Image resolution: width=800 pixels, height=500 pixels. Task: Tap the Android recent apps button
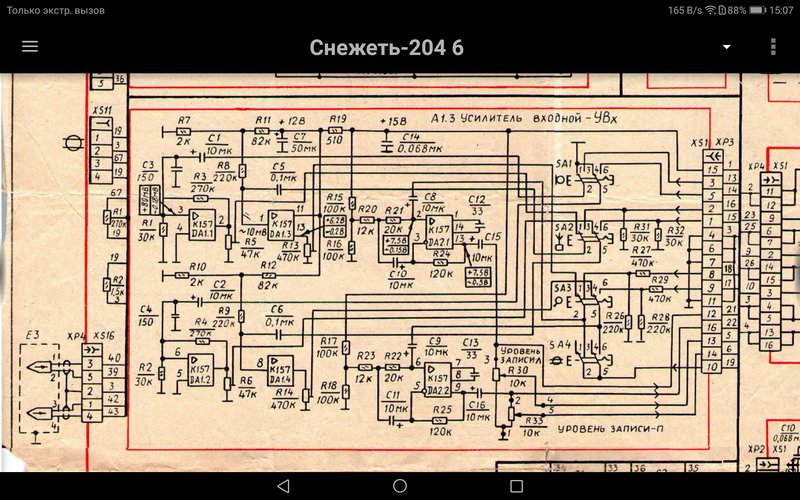pos(516,486)
